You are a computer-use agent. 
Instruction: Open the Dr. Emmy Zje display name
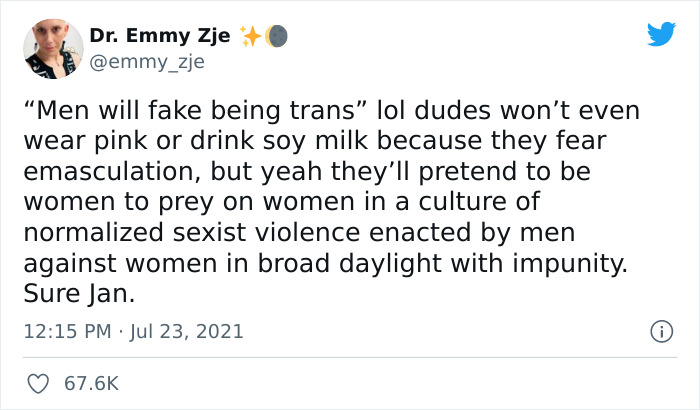coord(160,36)
